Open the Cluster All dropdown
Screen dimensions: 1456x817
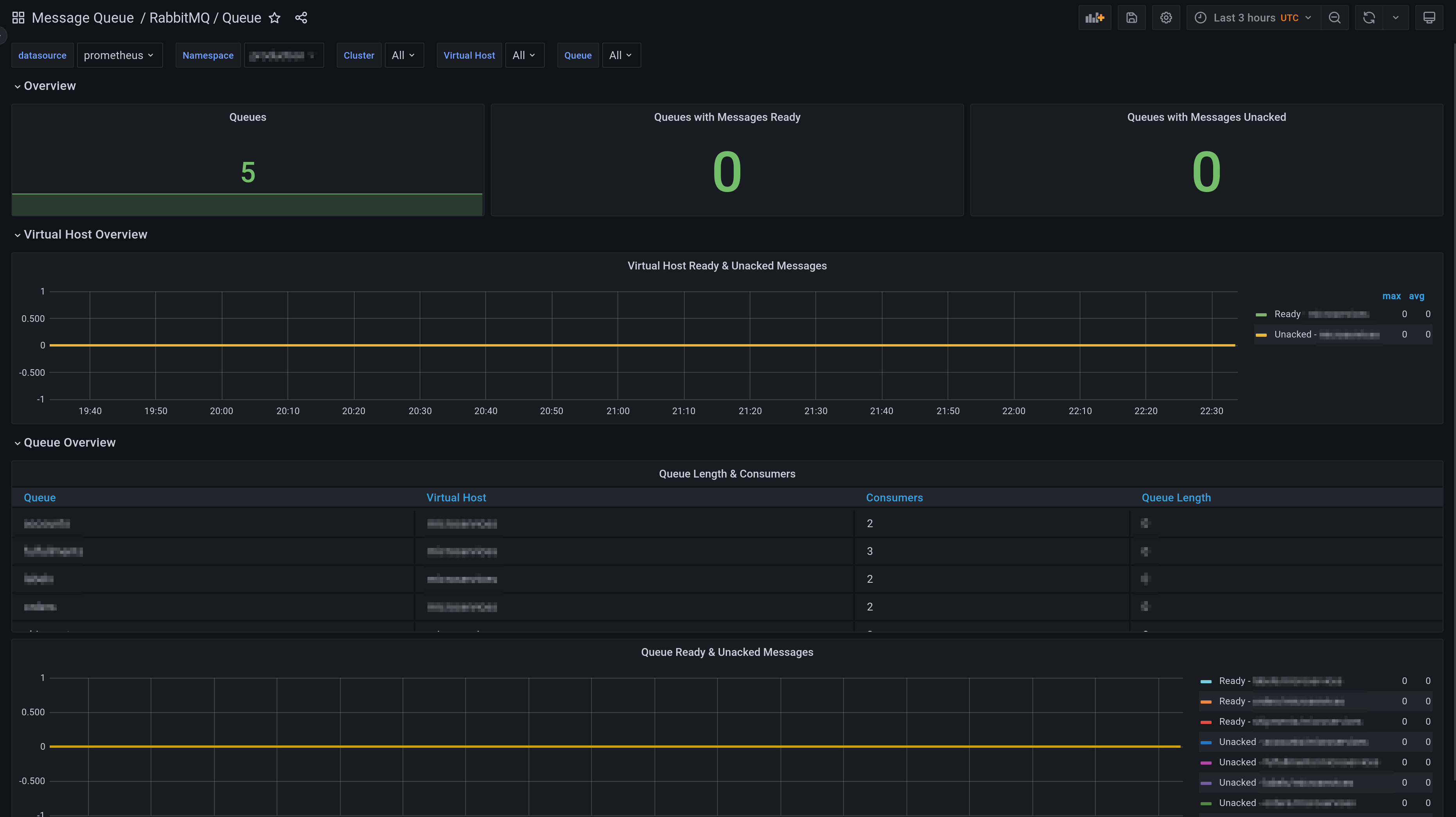[x=404, y=56]
